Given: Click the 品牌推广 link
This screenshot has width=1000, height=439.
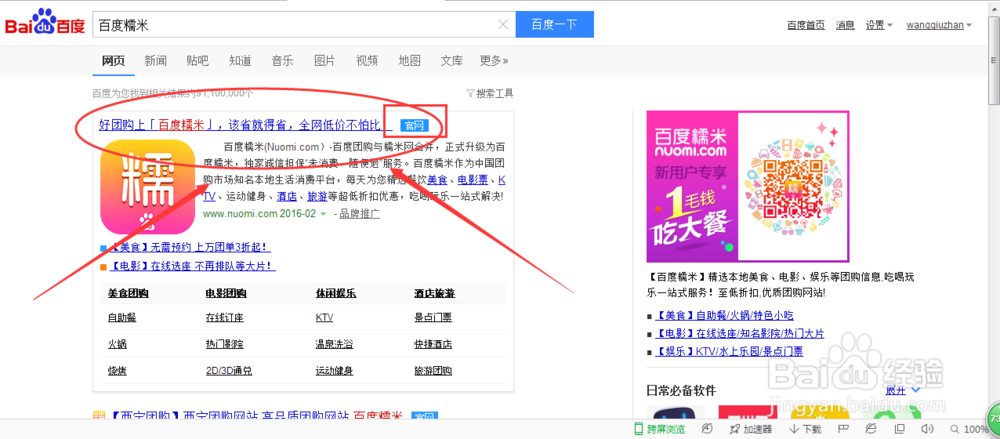Looking at the screenshot, I should pos(360,214).
